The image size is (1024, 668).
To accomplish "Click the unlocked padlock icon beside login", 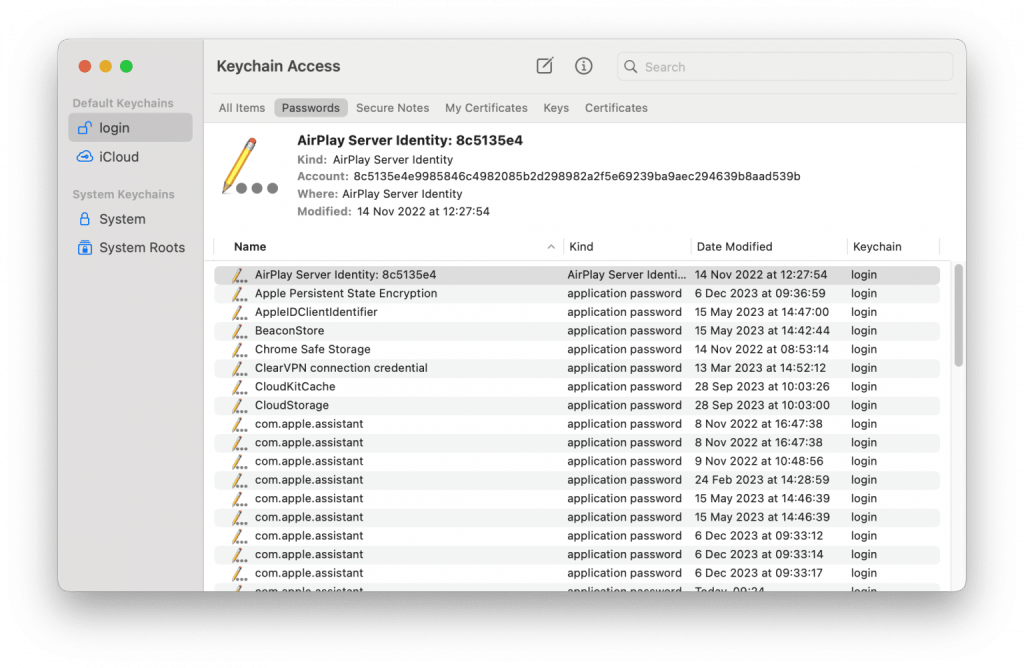I will pos(85,127).
